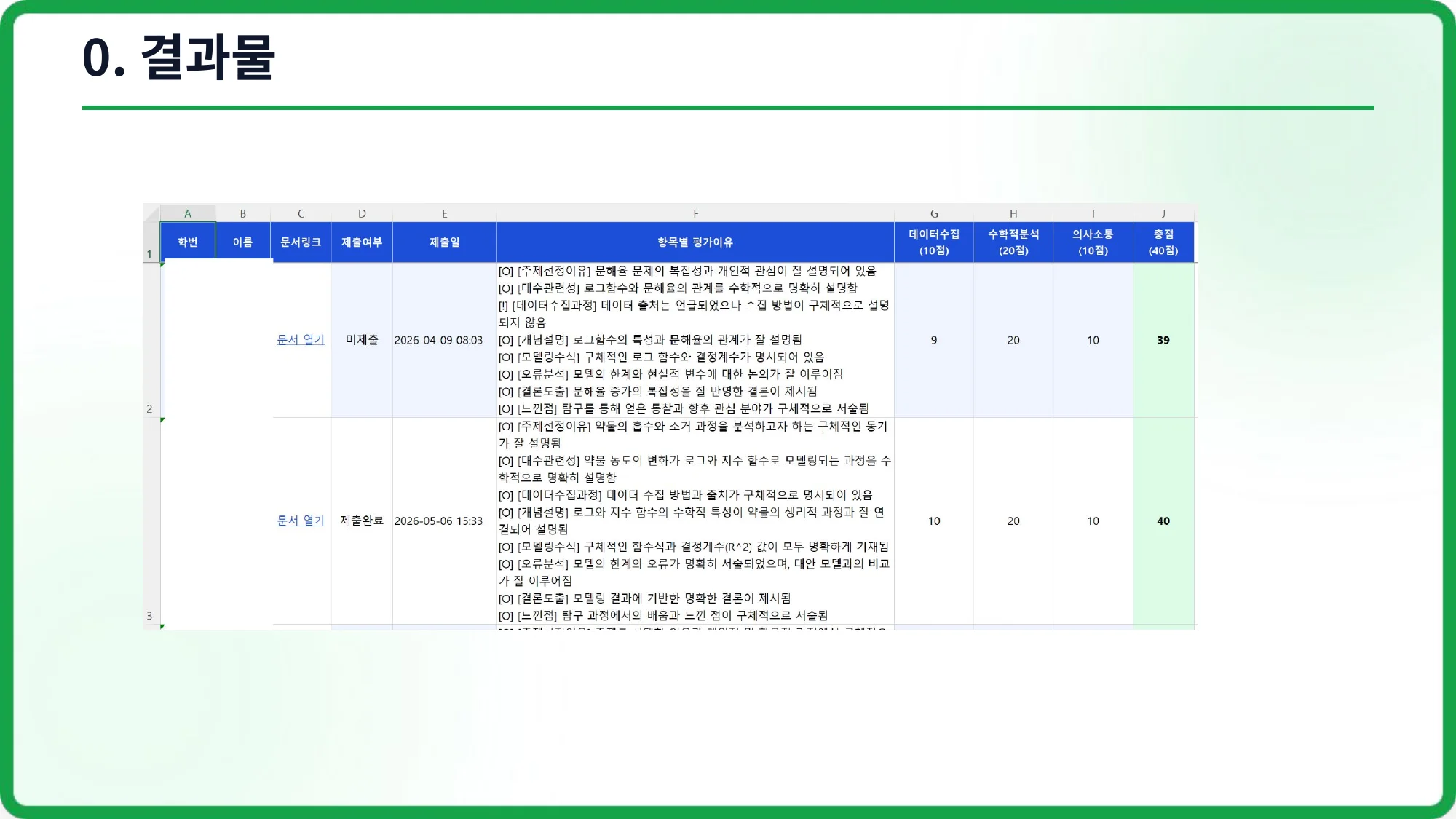
Task: Click the 학번 header cell
Action: 188,242
